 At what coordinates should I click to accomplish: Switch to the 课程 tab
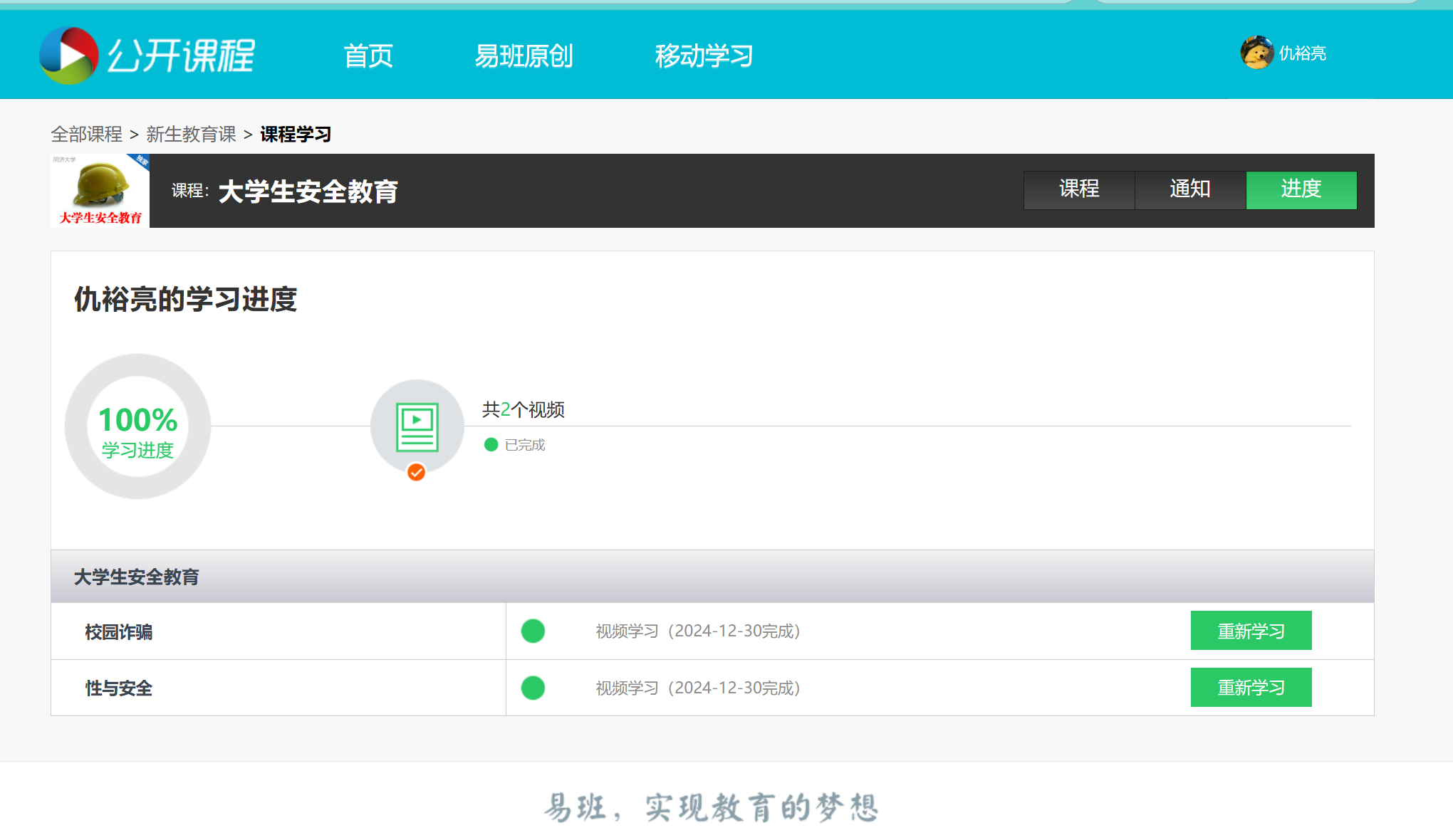coord(1079,190)
